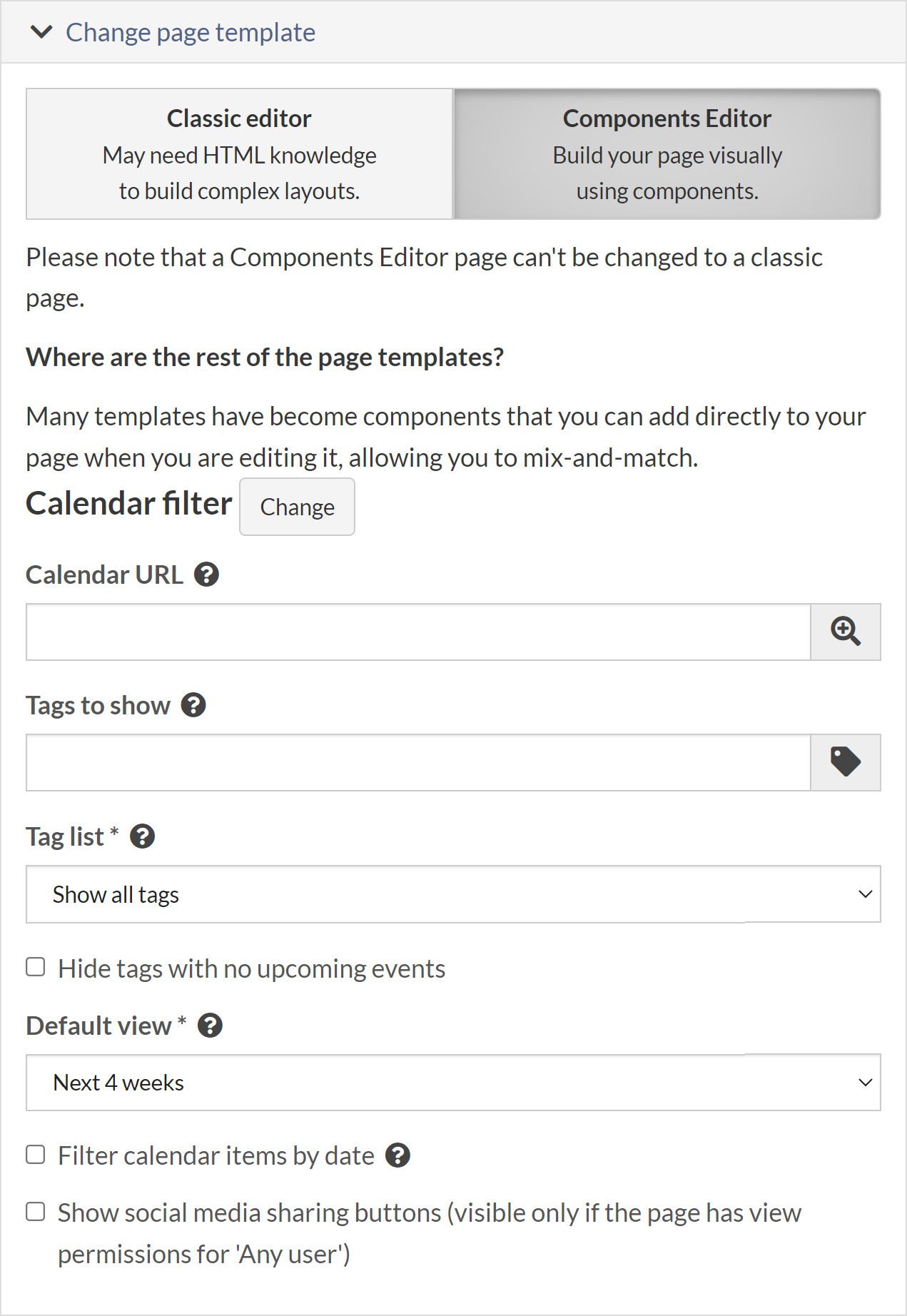Viewport: 907px width, 1316px height.
Task: Open the Tag list dropdown showing 'Show all tags'
Action: point(454,894)
